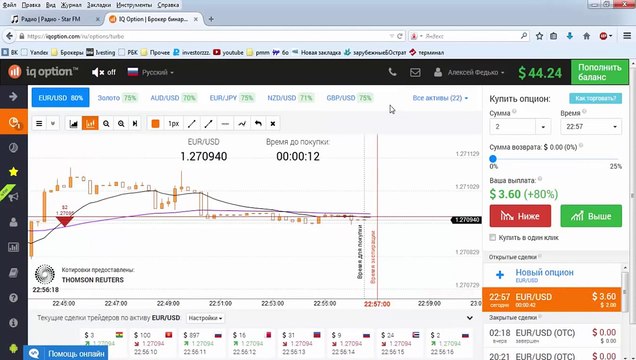Click the browser back button

pos(9,36)
